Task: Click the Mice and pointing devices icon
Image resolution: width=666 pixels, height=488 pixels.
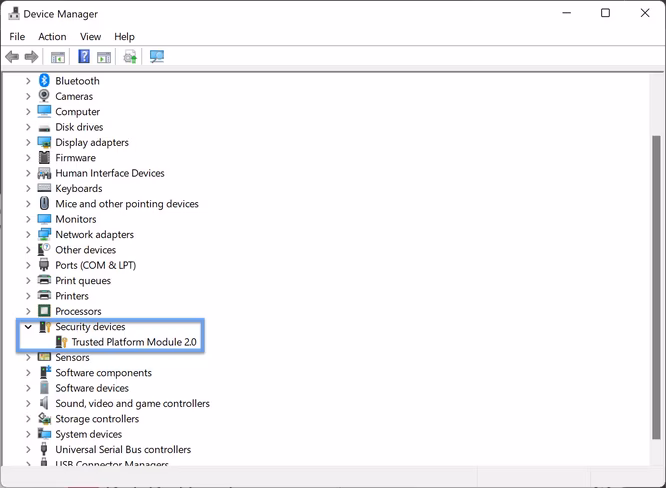Action: (44, 203)
